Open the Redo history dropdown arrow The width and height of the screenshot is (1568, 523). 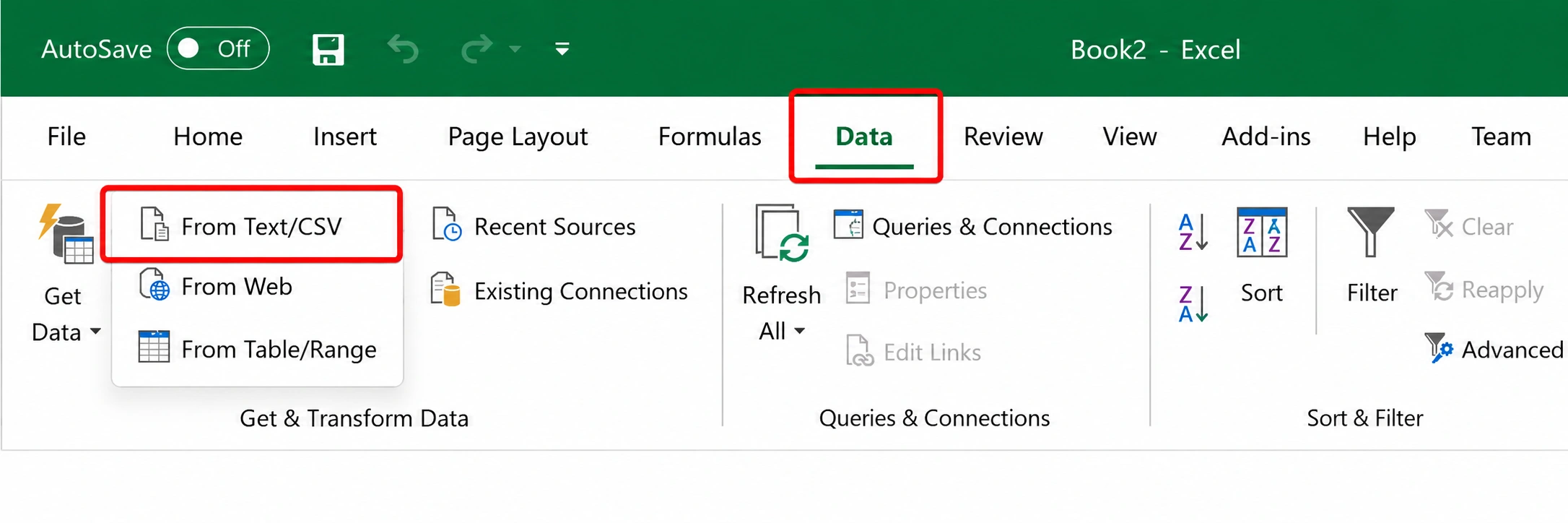[x=515, y=49]
